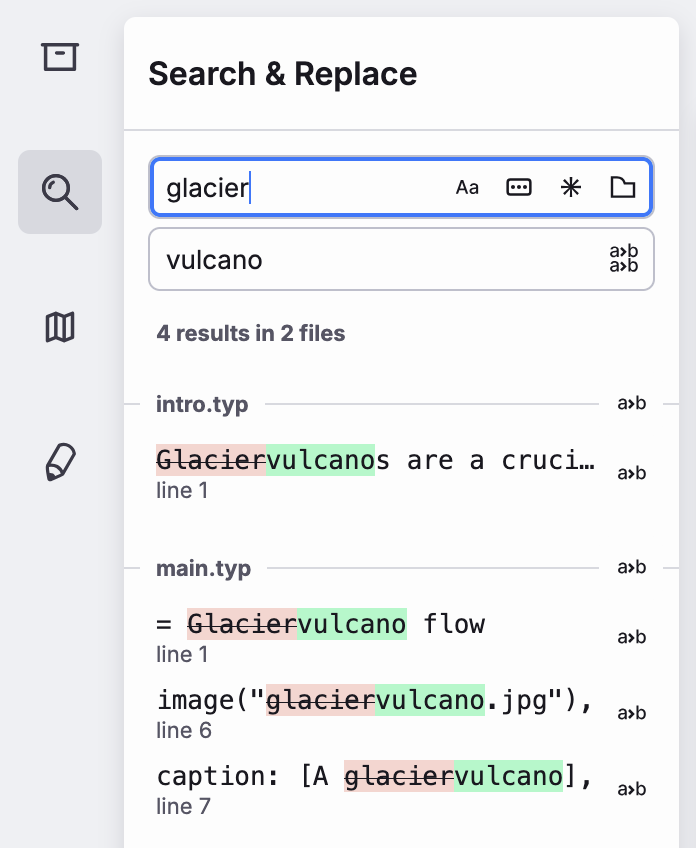Click the folder filter icon in search field
The image size is (696, 848).
622,188
